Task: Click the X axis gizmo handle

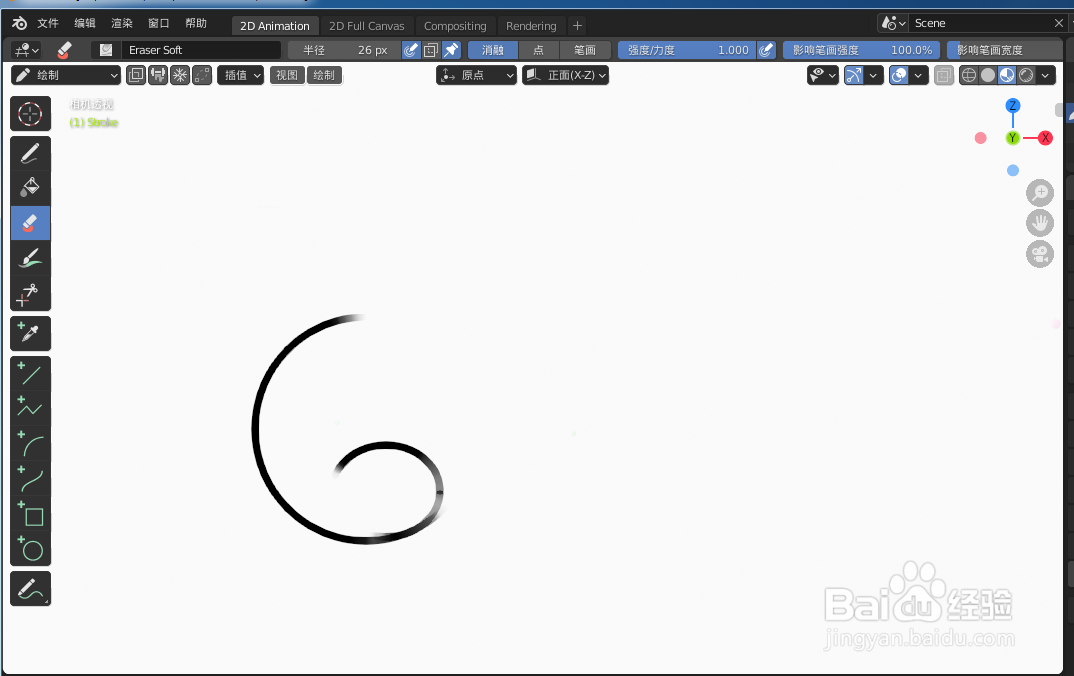Action: 1045,138
